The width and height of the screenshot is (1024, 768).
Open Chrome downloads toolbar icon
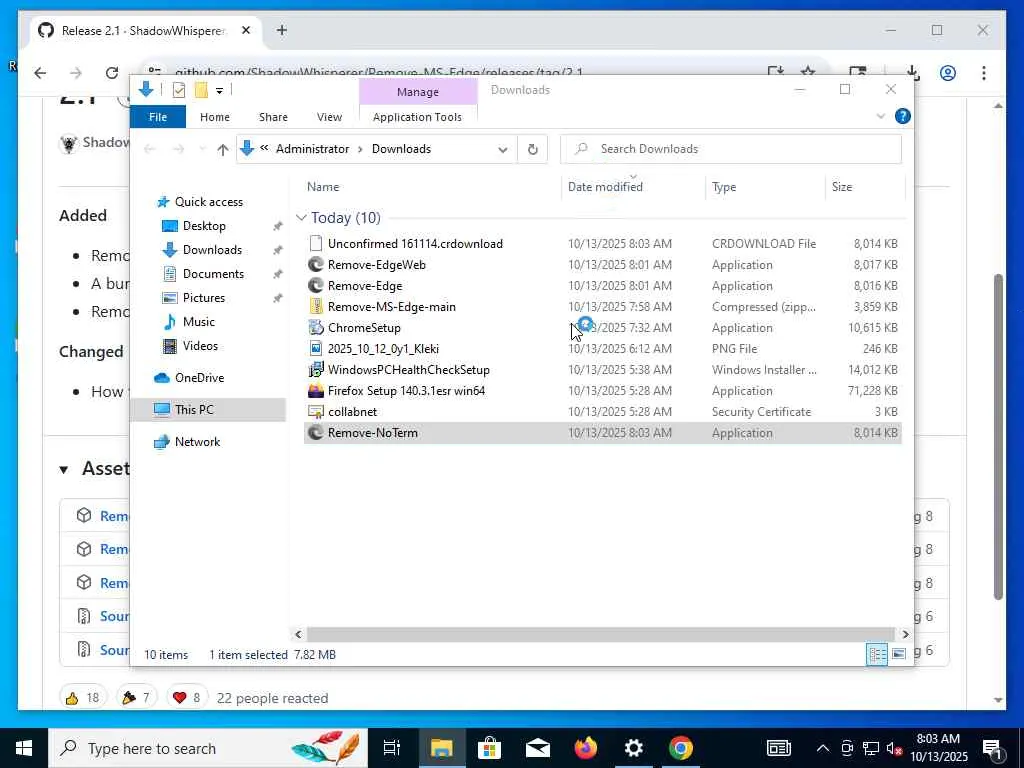pyautogui.click(x=912, y=72)
